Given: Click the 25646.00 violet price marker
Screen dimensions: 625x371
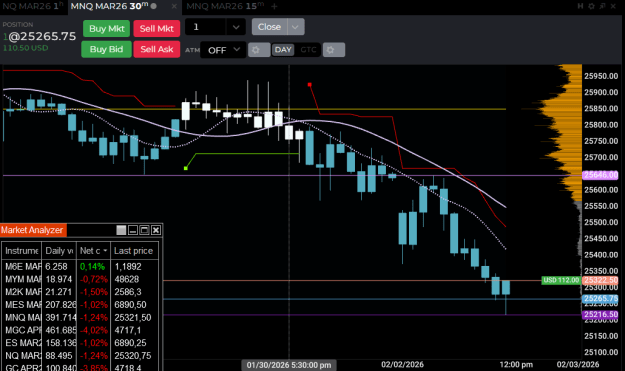Looking at the screenshot, I should pyautogui.click(x=601, y=175).
